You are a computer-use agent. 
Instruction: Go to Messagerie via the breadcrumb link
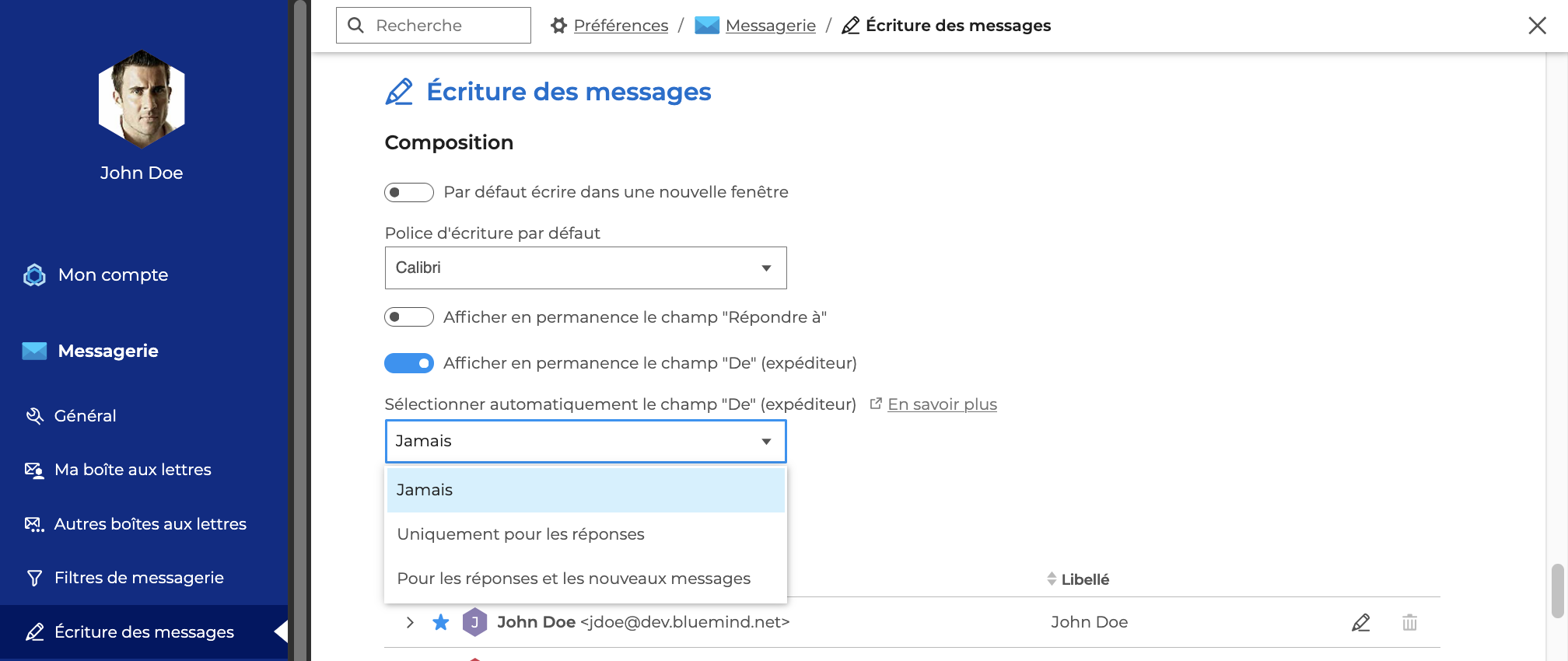[x=770, y=26]
